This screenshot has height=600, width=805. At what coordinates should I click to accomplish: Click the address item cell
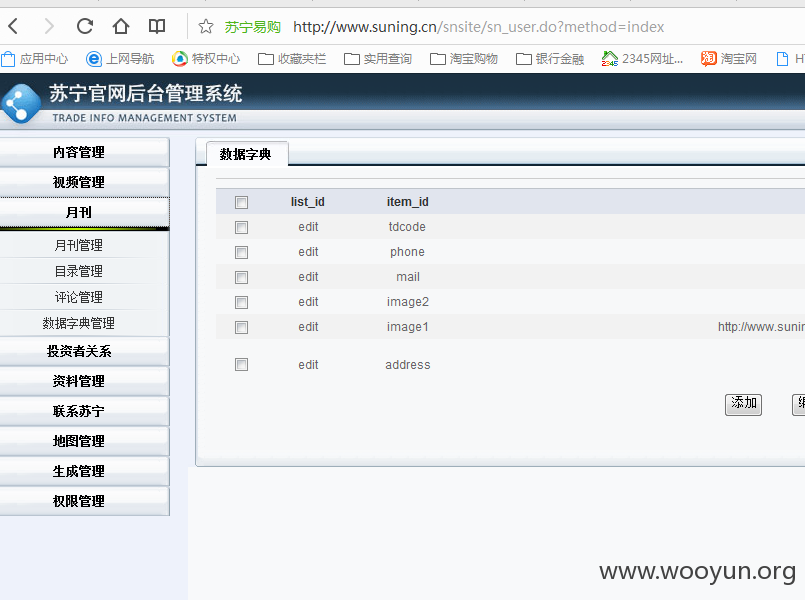point(408,365)
